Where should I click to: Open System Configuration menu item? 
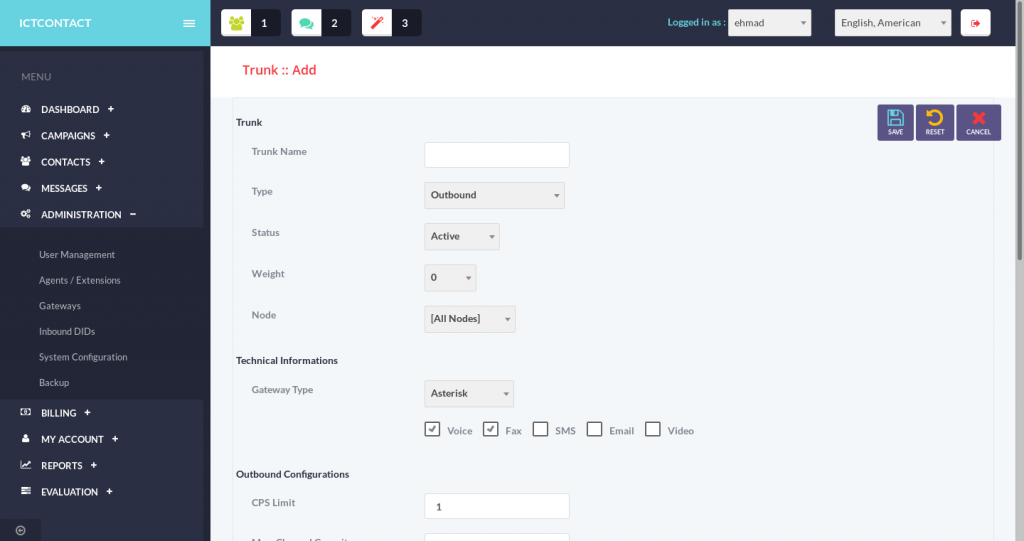(x=83, y=357)
